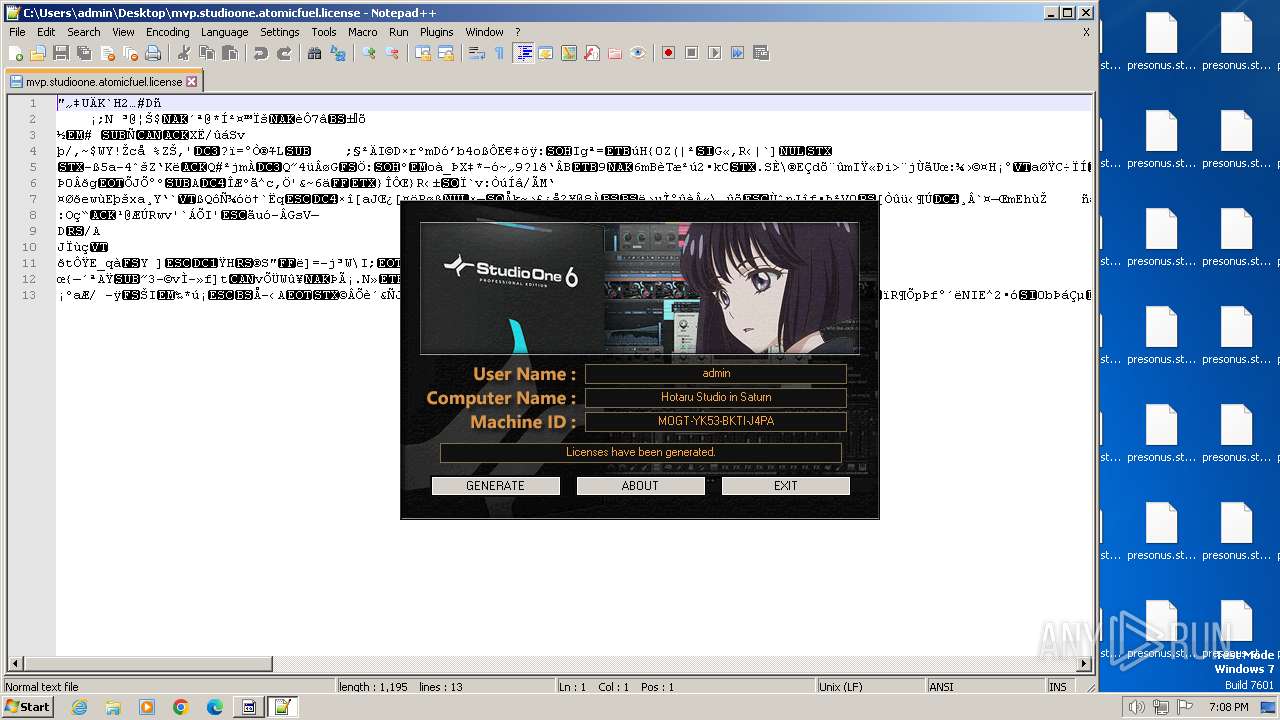Click the 'Licenses have been generated.' status text
The width and height of the screenshot is (1280, 720).
pos(641,452)
